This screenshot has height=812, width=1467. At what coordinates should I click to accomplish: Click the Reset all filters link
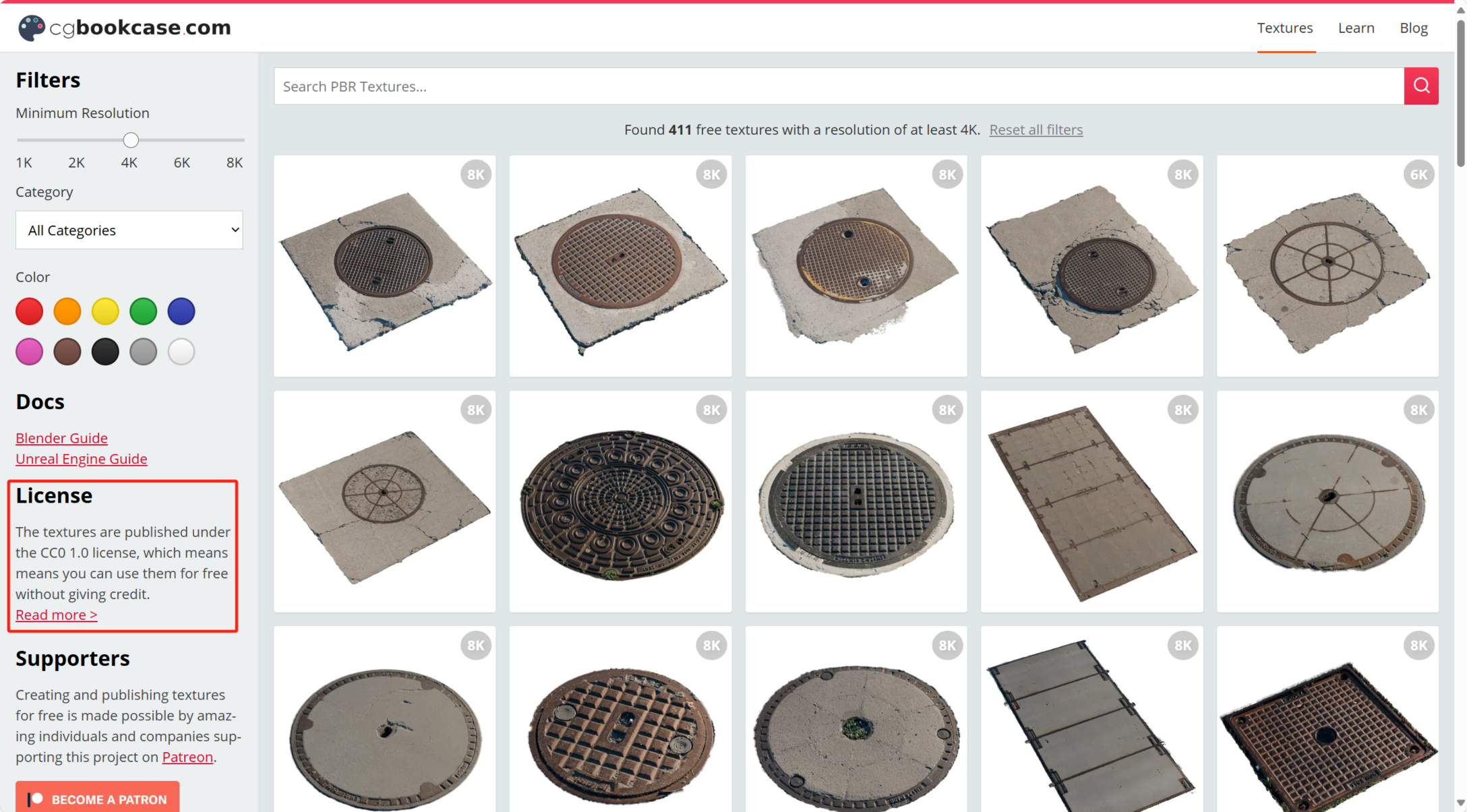pos(1036,129)
